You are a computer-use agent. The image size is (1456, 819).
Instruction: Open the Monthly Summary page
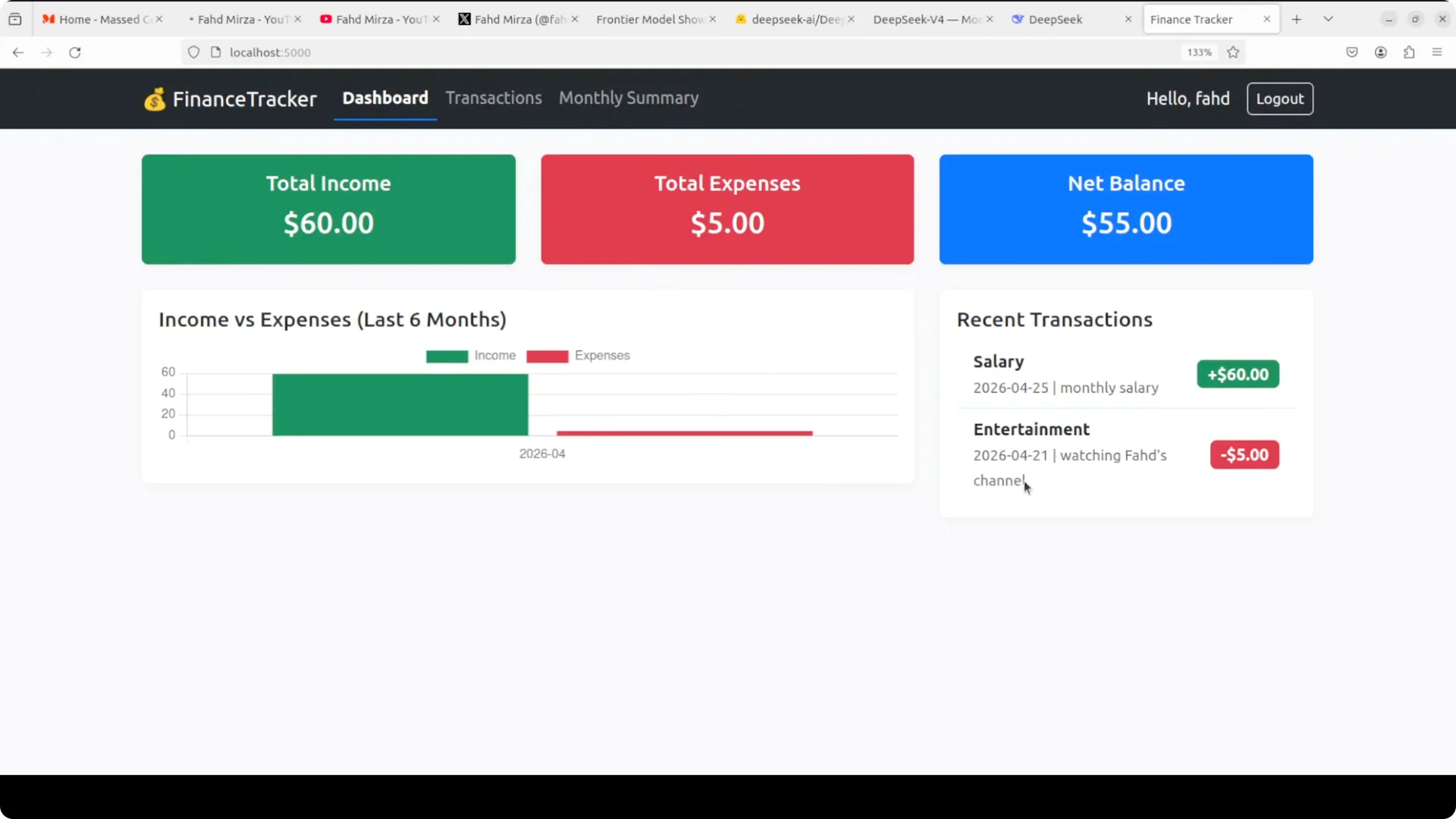pyautogui.click(x=629, y=98)
